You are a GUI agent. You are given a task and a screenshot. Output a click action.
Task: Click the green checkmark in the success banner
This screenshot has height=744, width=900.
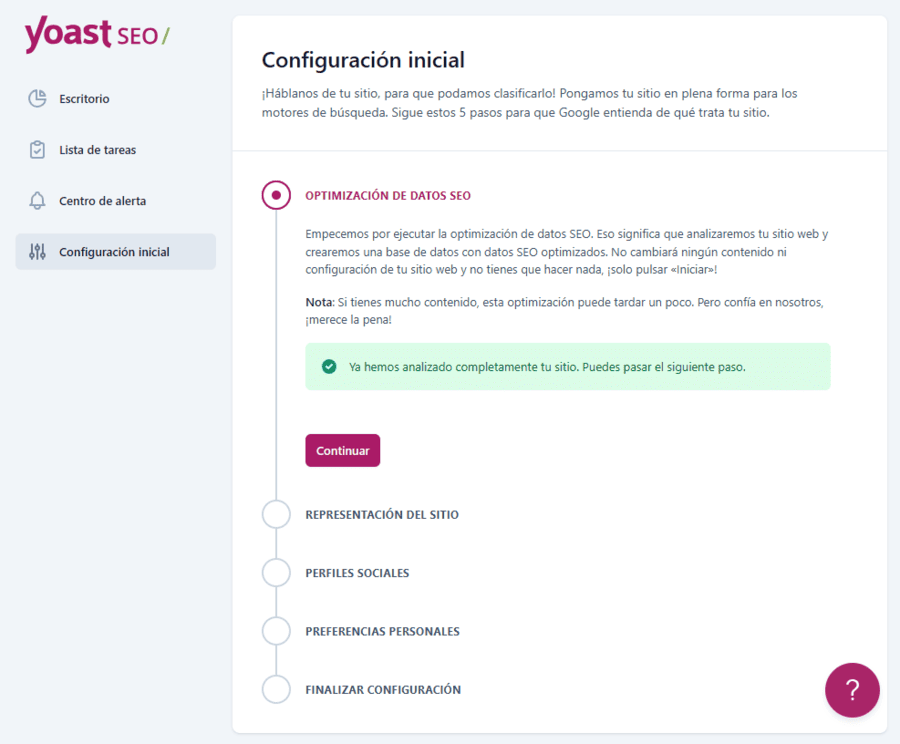[329, 366]
